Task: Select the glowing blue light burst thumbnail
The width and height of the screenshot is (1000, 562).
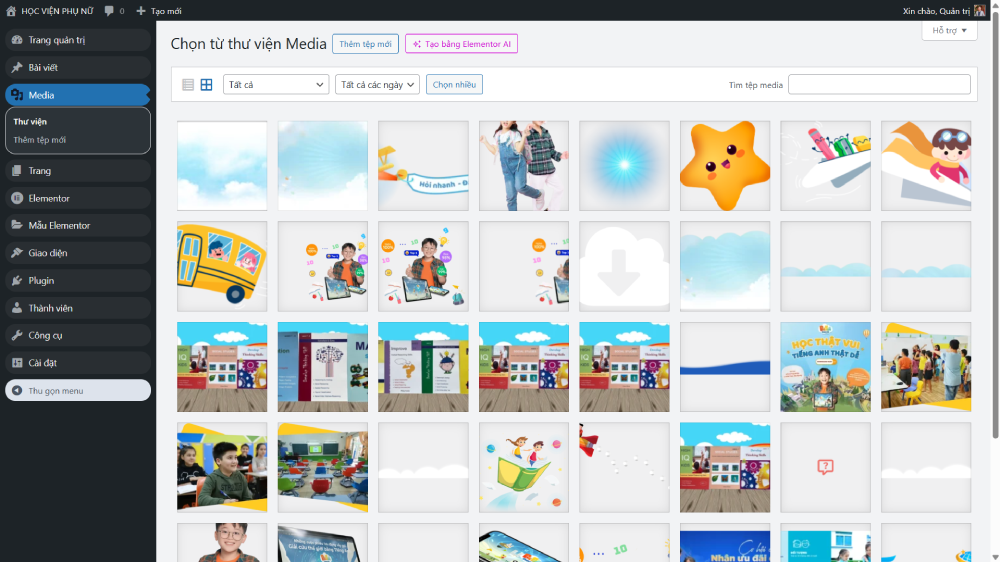Action: [x=624, y=166]
